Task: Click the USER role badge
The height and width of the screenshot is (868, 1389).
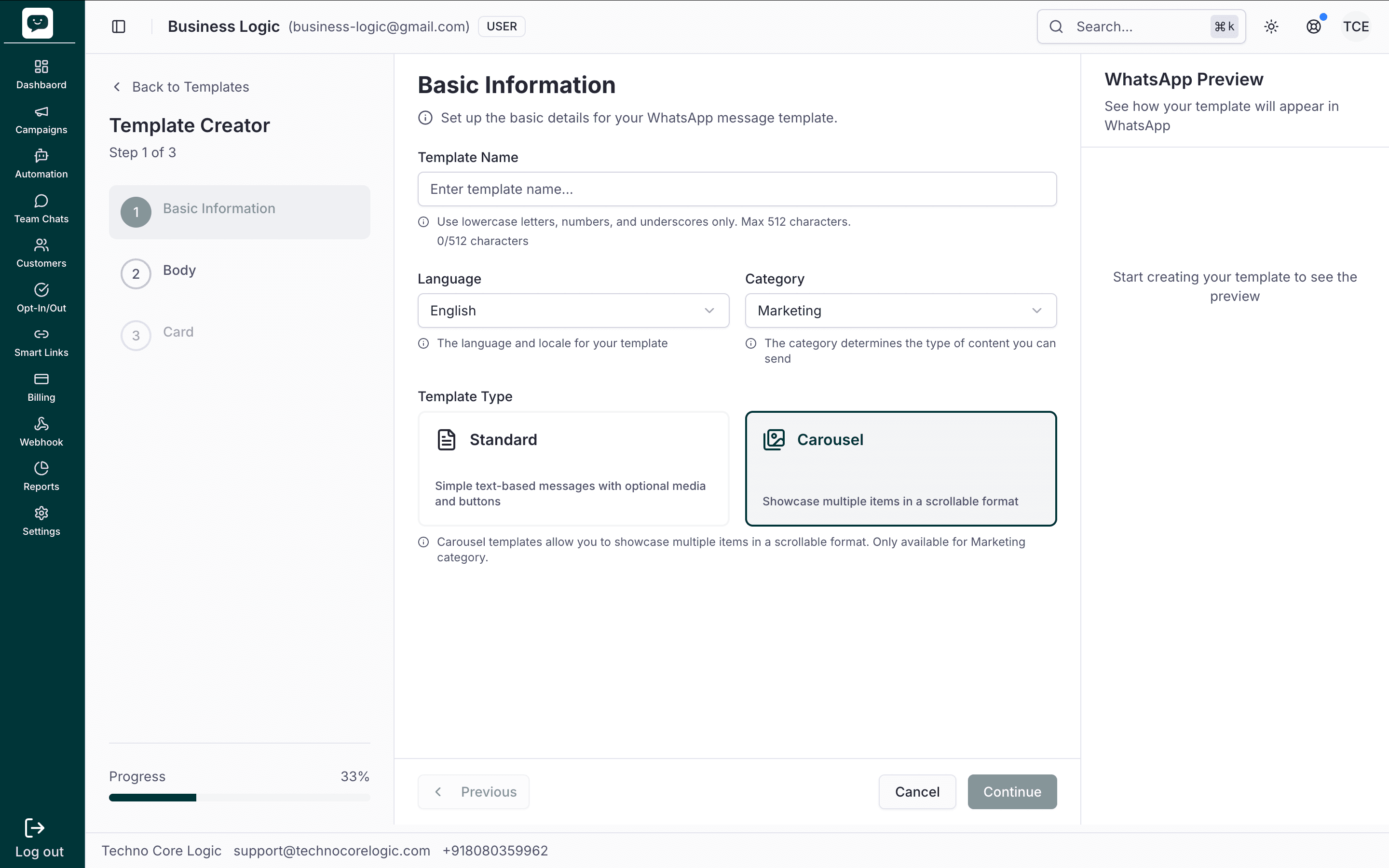Action: point(502,27)
